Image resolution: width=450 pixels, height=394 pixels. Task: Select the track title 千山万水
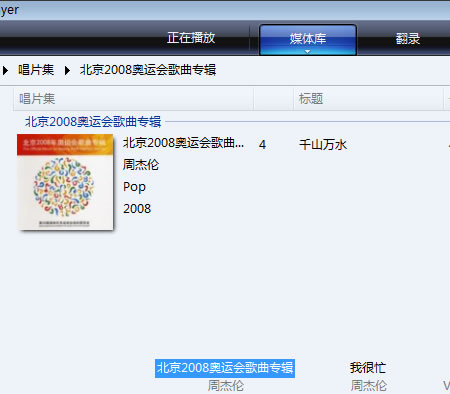click(323, 145)
